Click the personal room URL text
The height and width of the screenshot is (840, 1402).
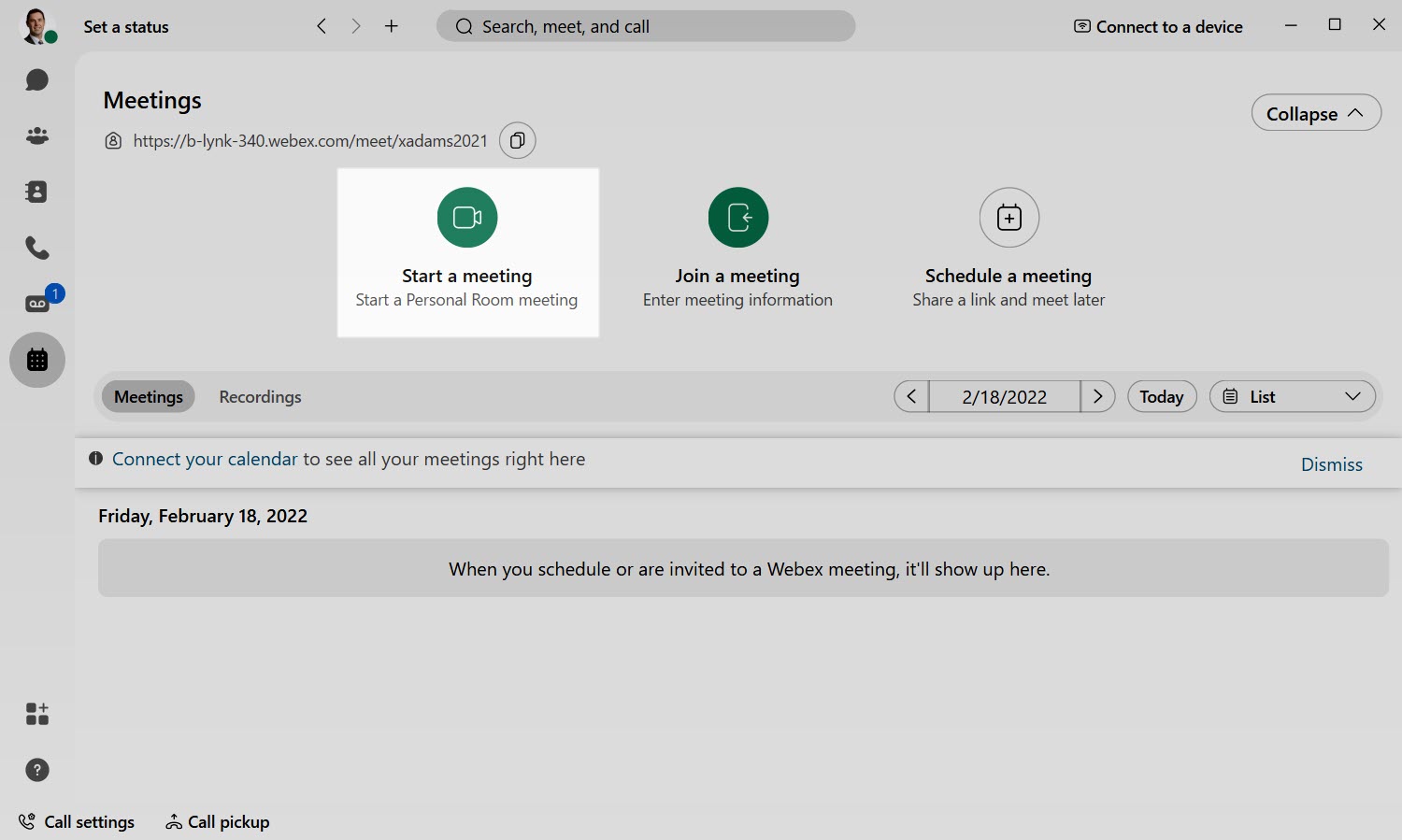tap(310, 140)
